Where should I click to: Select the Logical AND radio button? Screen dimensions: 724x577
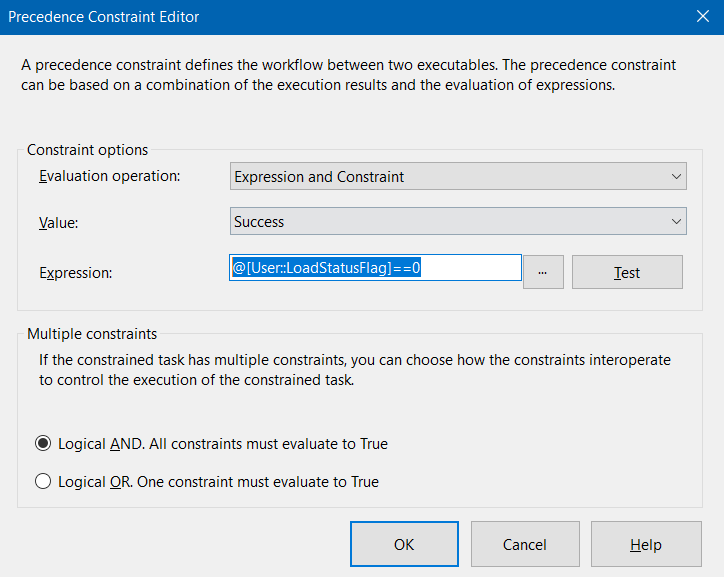click(43, 444)
